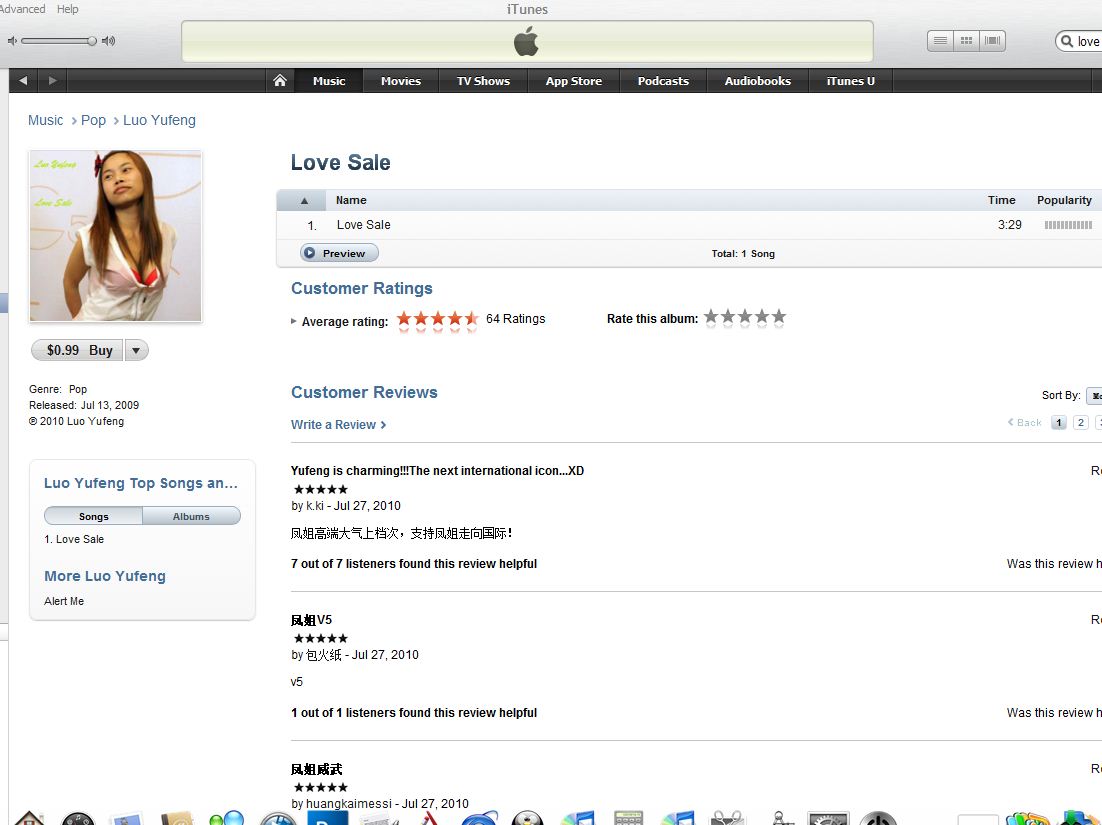Click Alert Me link

[64, 601]
